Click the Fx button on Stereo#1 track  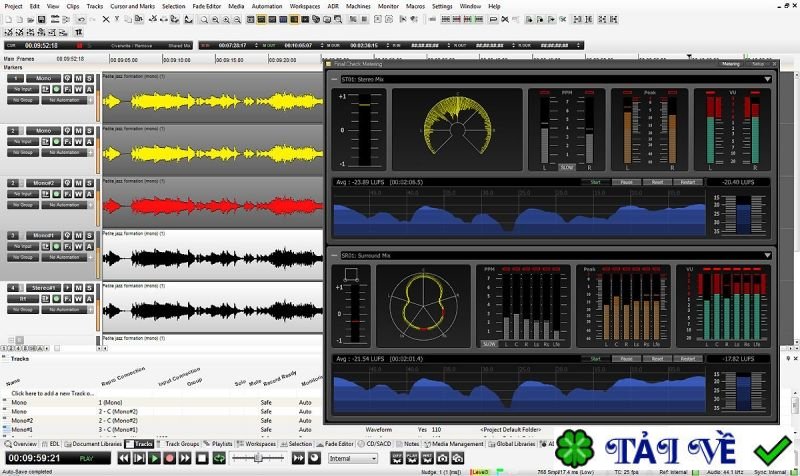67,299
